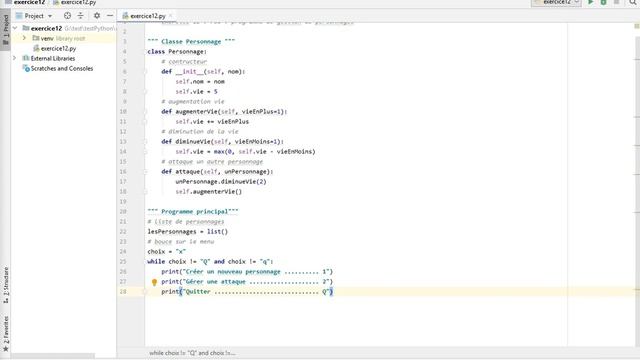Click the 'while choix' loop line
Screen dimensions: 640x360
point(210,262)
